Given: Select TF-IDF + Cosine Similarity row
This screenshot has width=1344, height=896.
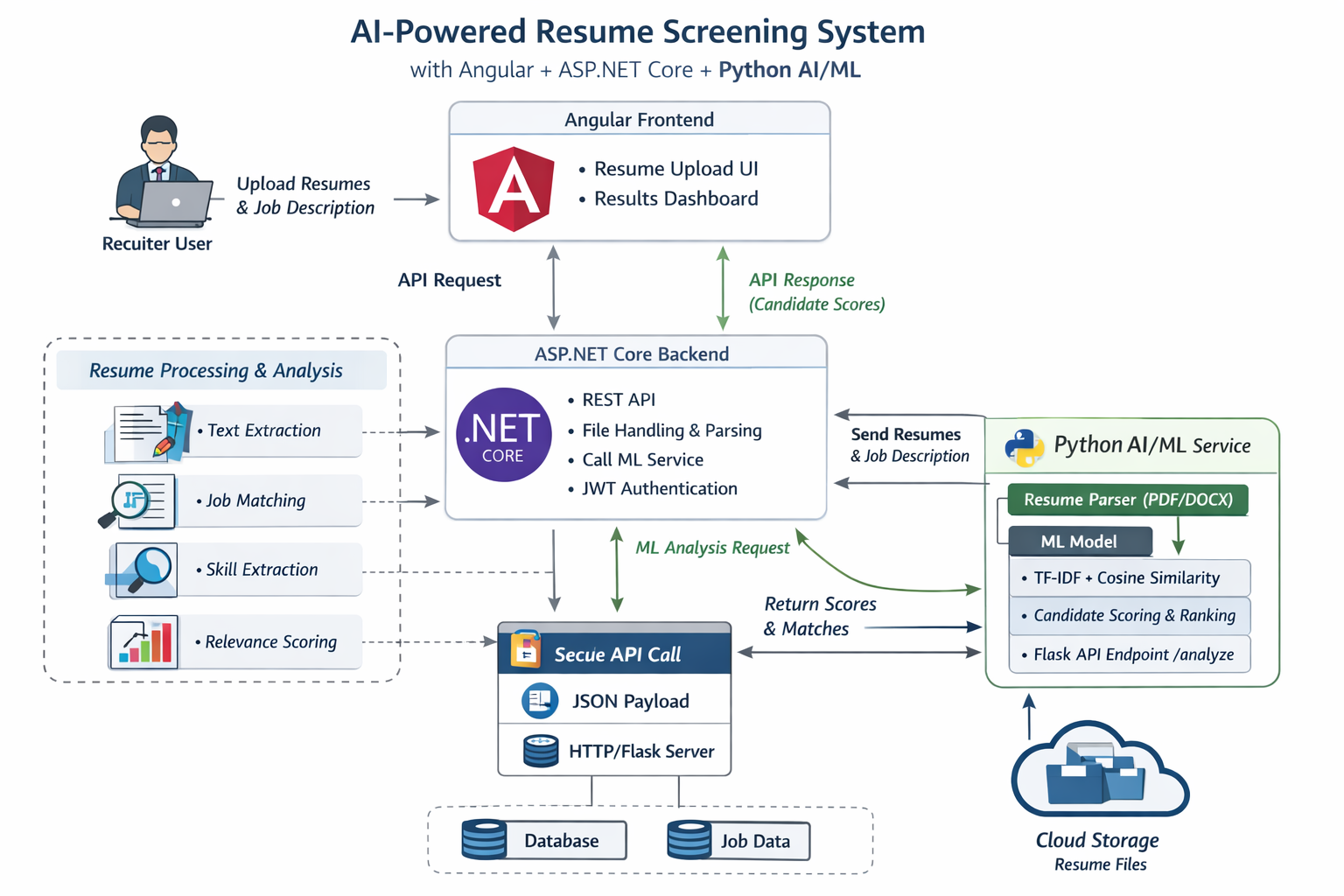Looking at the screenshot, I should point(1130,577).
